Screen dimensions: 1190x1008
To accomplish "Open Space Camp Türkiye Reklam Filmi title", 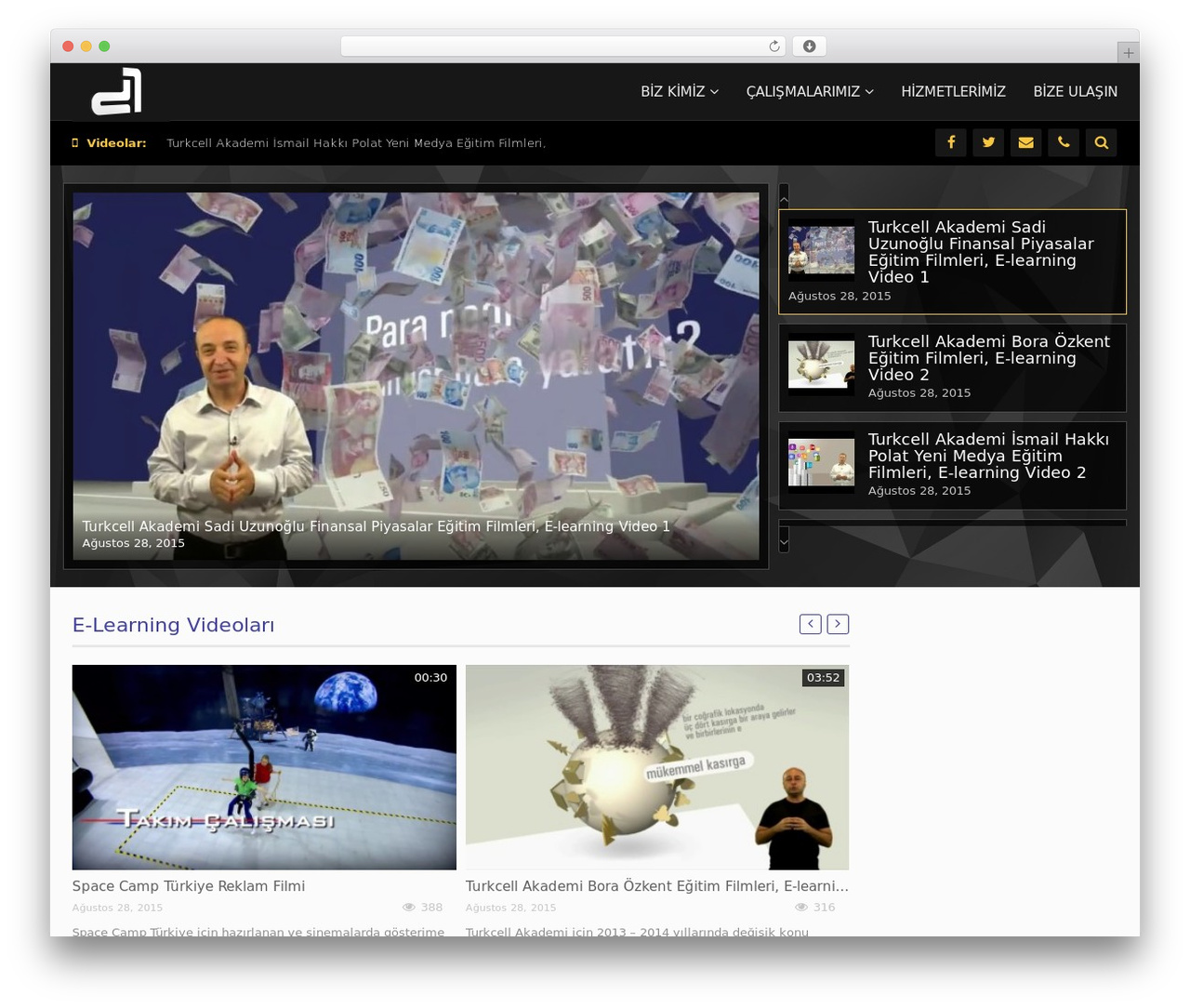I will pos(189,886).
